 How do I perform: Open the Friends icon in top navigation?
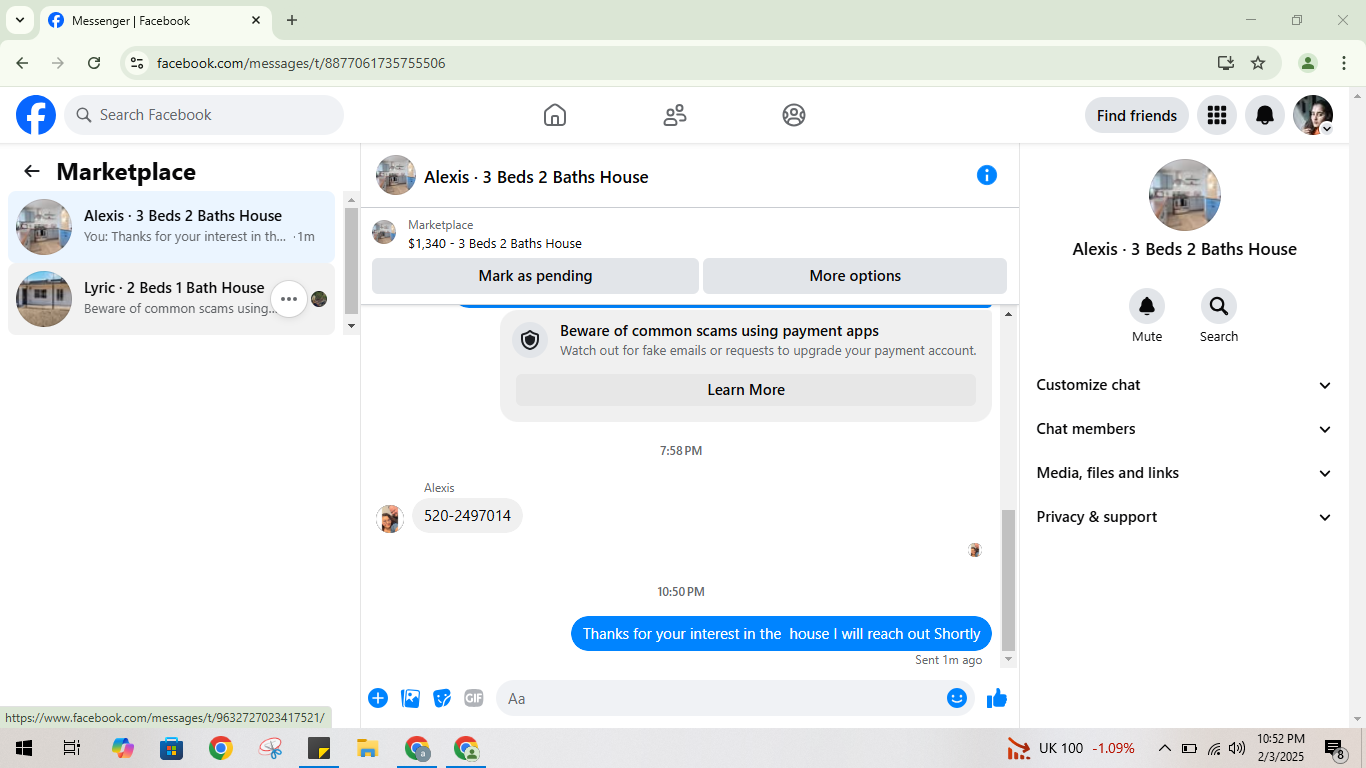[x=675, y=115]
